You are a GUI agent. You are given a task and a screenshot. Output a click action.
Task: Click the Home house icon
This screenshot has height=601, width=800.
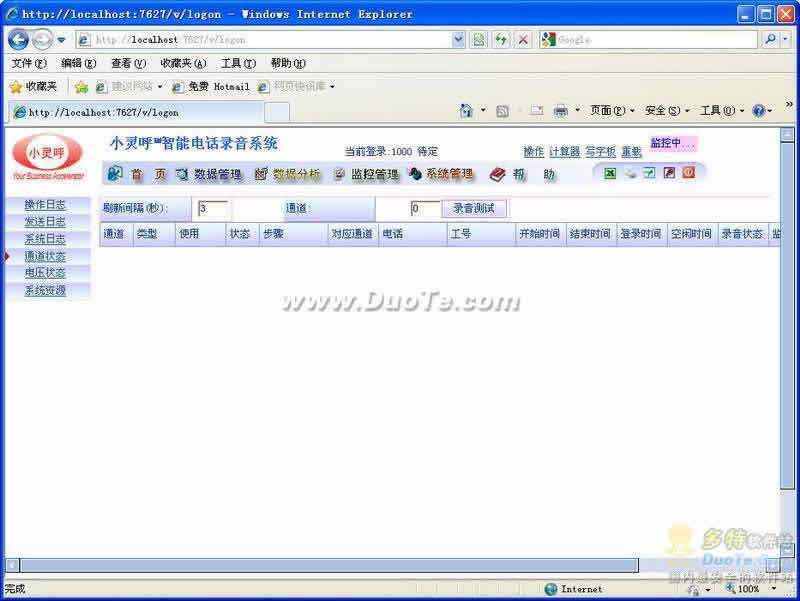point(466,111)
